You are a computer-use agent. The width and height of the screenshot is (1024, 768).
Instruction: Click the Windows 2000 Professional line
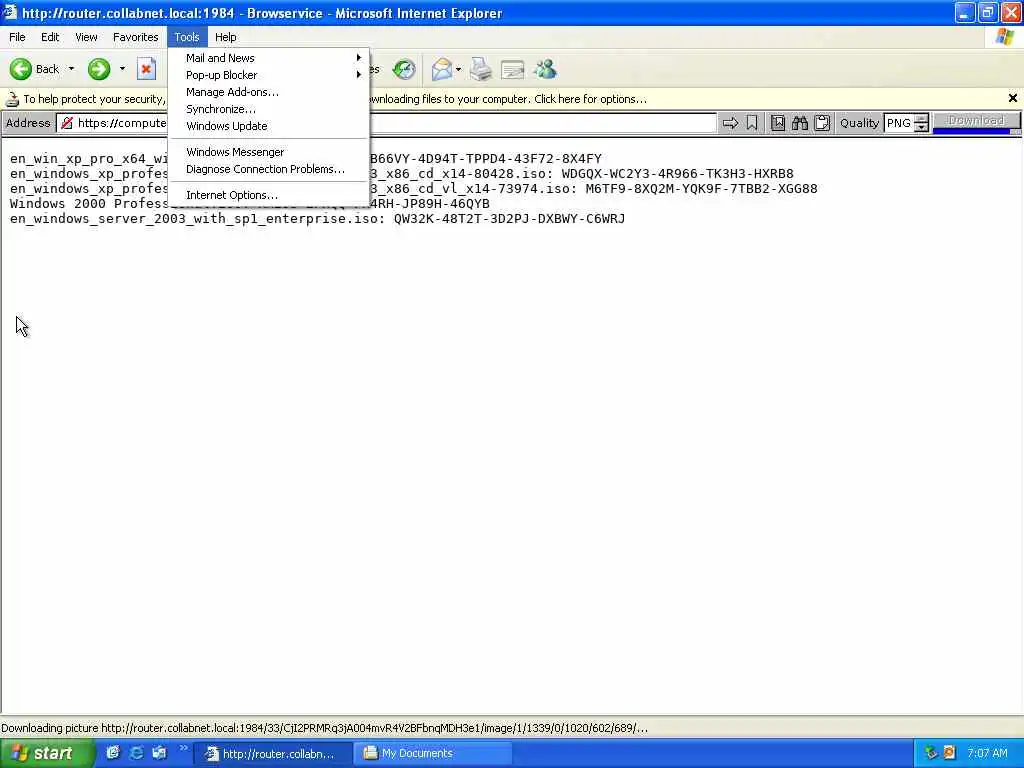pyautogui.click(x=249, y=204)
